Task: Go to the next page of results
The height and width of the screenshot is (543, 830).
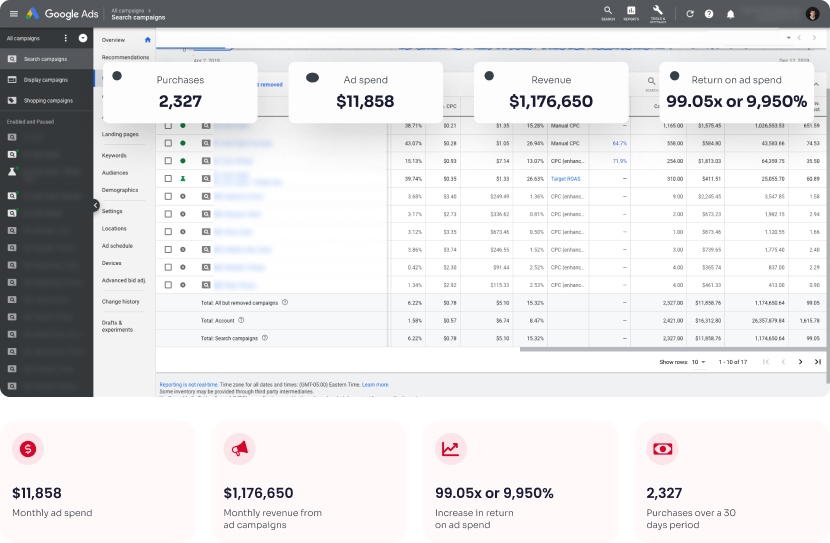Action: [800, 362]
